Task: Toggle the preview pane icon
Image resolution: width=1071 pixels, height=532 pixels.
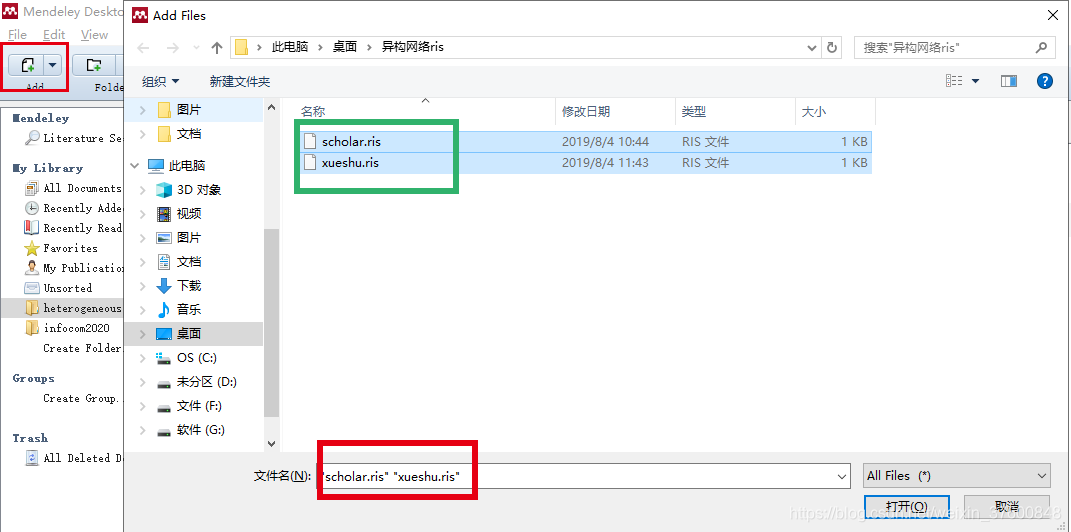Action: [1008, 81]
